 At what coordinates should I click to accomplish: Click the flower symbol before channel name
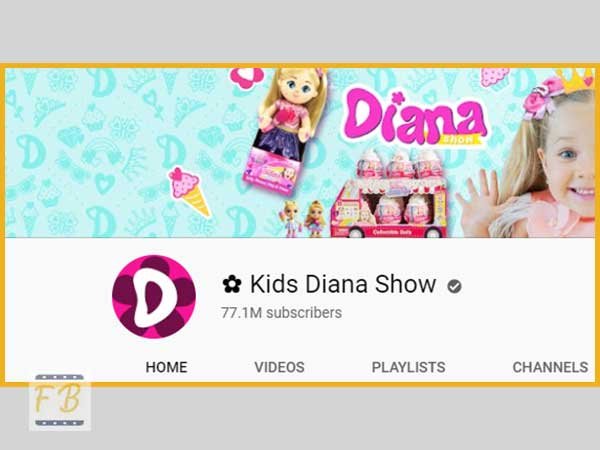232,284
